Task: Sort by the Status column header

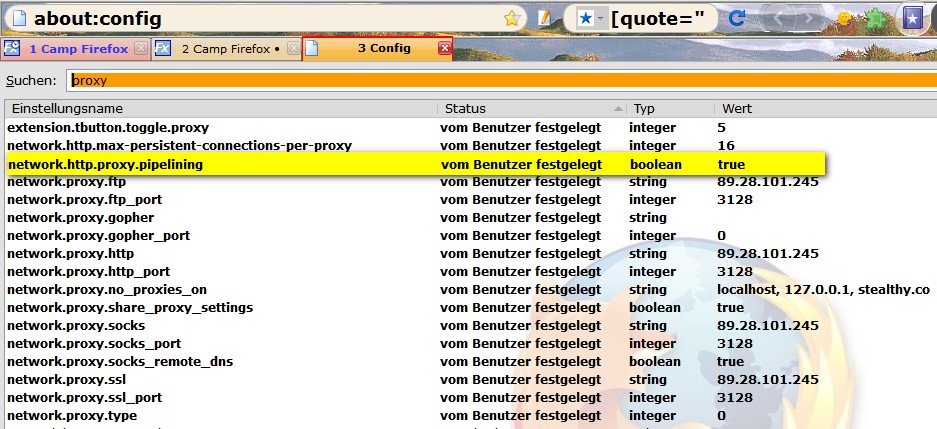Action: pyautogui.click(x=532, y=109)
